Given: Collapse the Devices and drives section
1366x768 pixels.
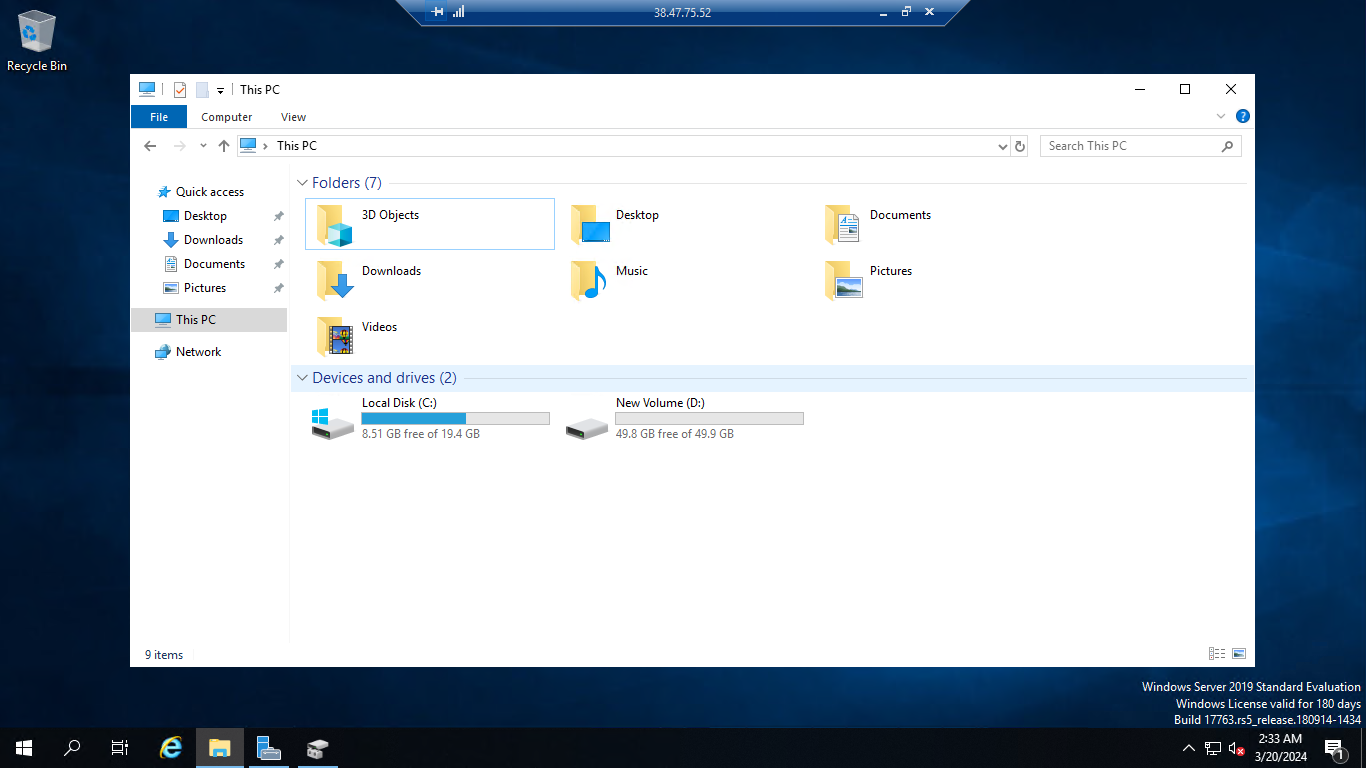Looking at the screenshot, I should pos(302,378).
